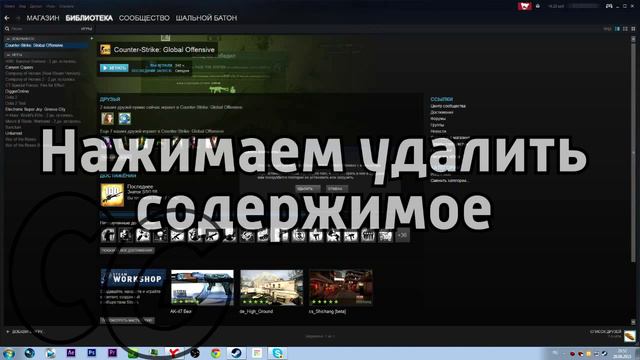Collapse the ИГРЫ category in sidebar
The width and height of the screenshot is (640, 360).
[x=8, y=55]
